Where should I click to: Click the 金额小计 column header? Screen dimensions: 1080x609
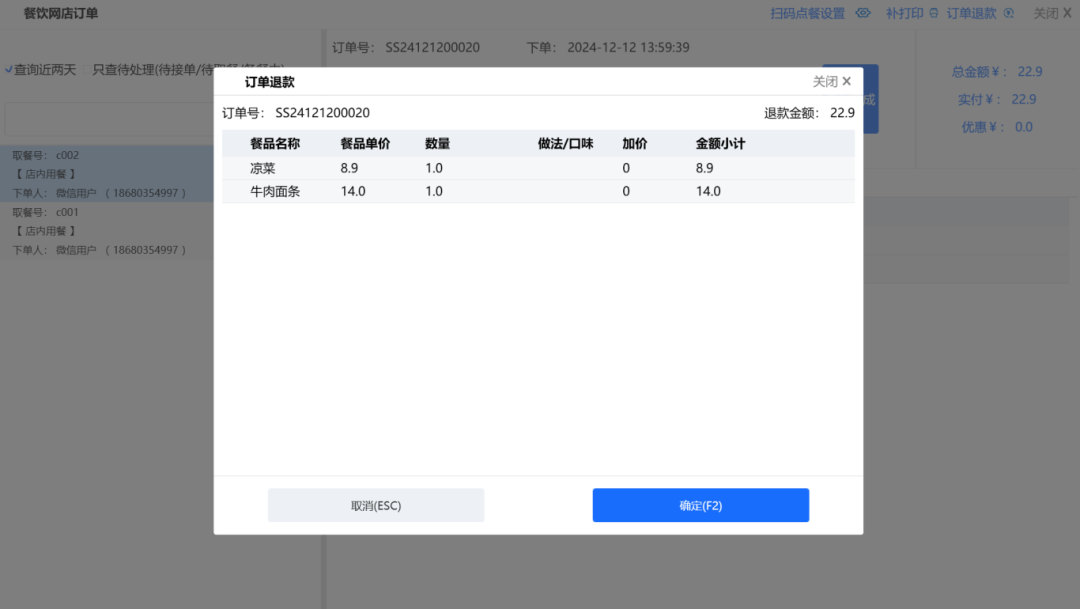pos(720,143)
